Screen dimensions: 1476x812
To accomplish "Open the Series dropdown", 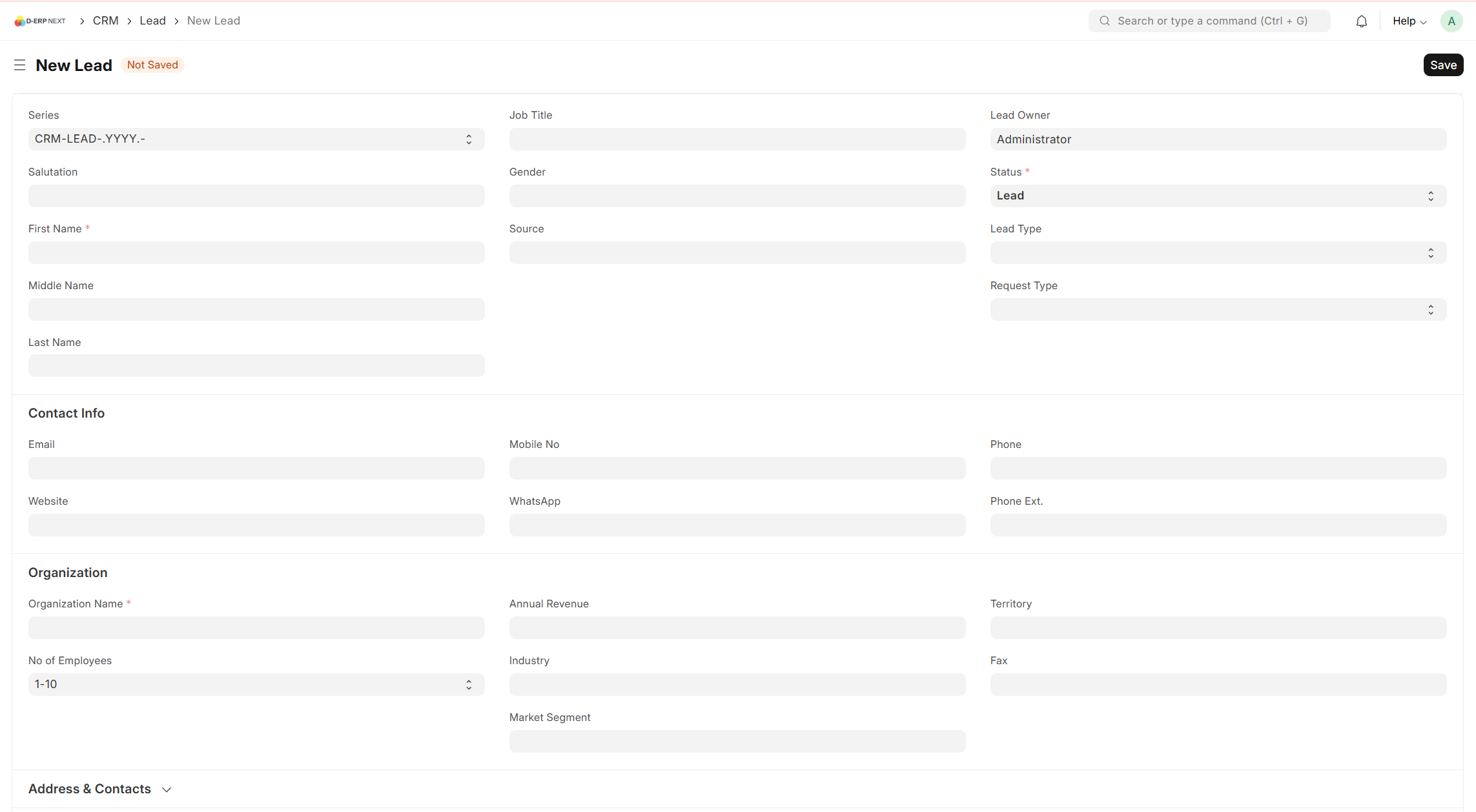I will point(256,139).
